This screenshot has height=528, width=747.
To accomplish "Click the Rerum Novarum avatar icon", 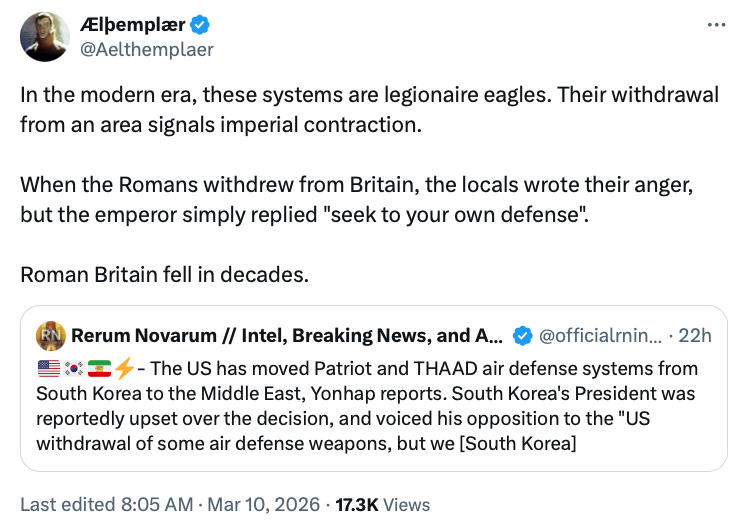I will 50,334.
